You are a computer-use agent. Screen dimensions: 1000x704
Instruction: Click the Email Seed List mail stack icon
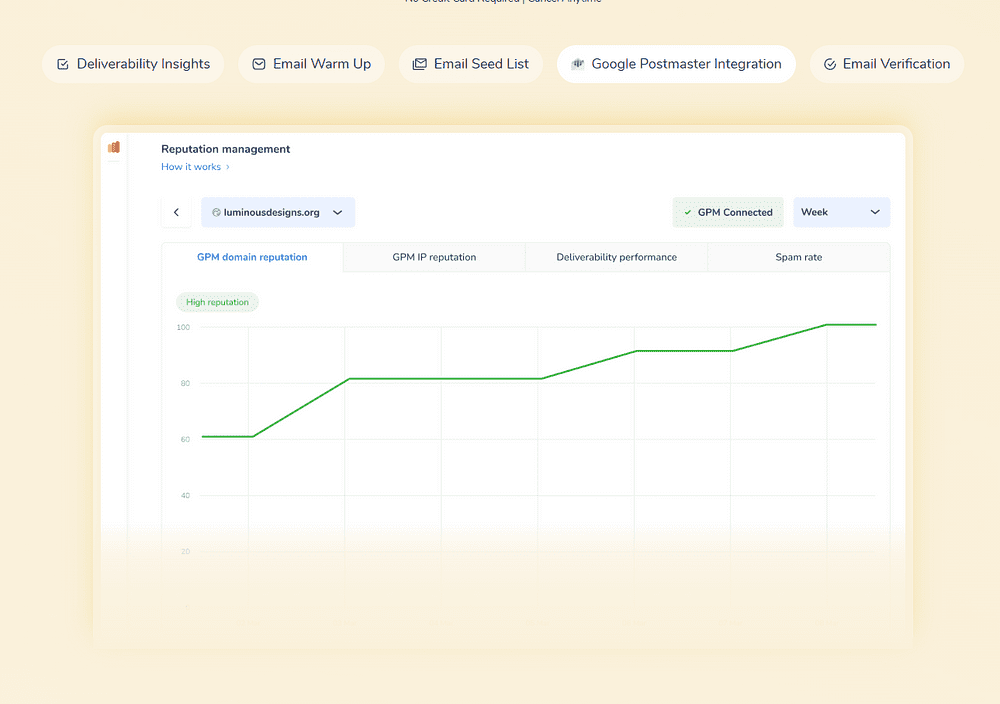[420, 64]
